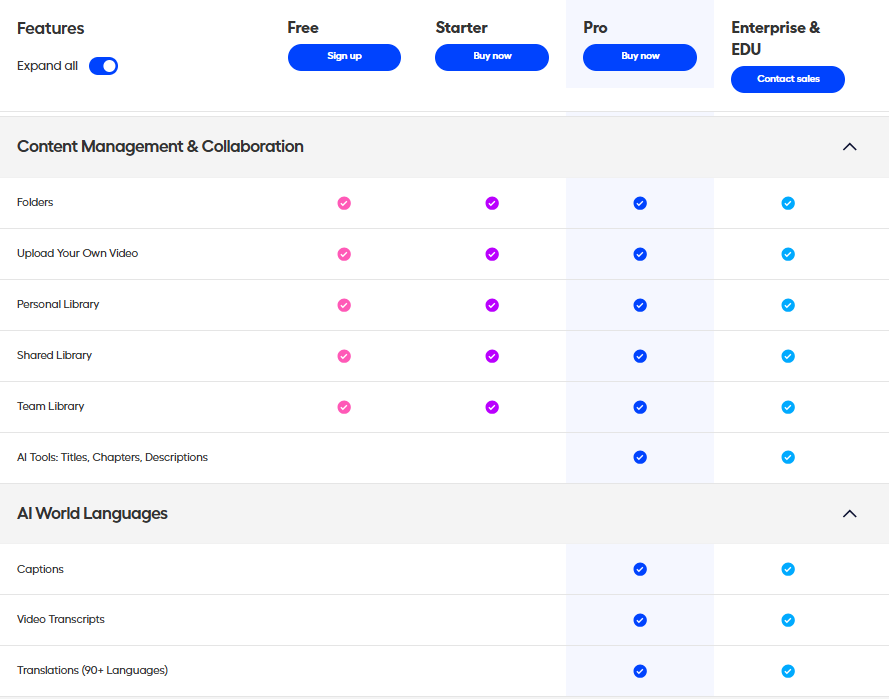The image size is (889, 699).
Task: Click Starter checkmark for Upload Your Own Video
Action: click(492, 254)
